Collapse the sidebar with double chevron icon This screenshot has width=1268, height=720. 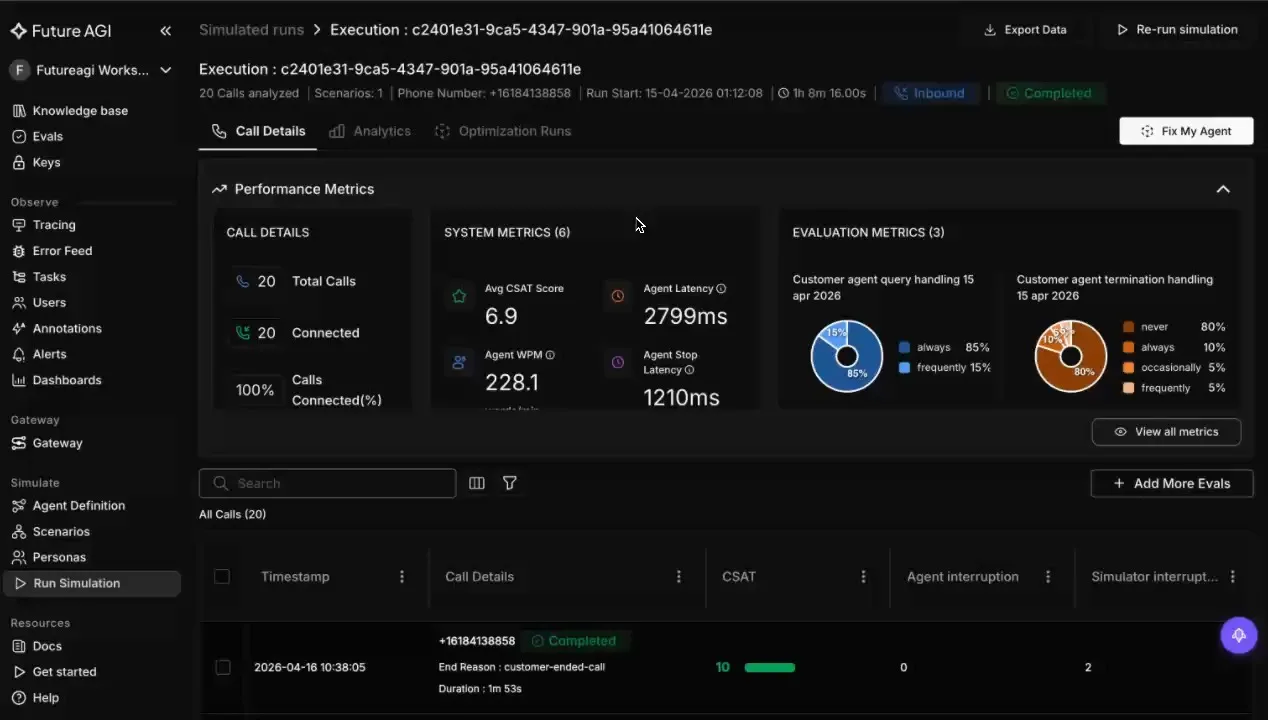166,31
